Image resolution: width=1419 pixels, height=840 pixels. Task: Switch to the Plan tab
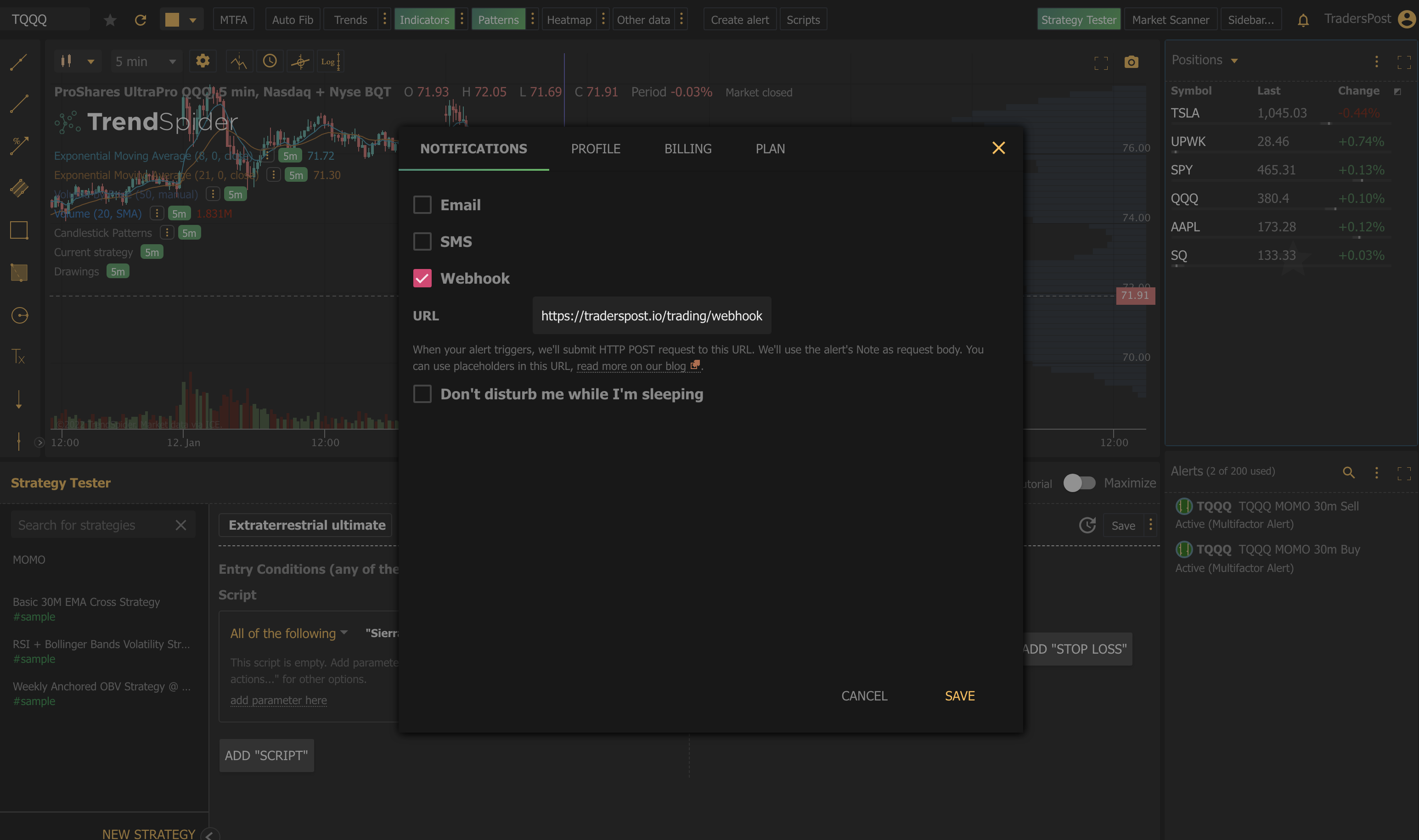tap(770, 148)
